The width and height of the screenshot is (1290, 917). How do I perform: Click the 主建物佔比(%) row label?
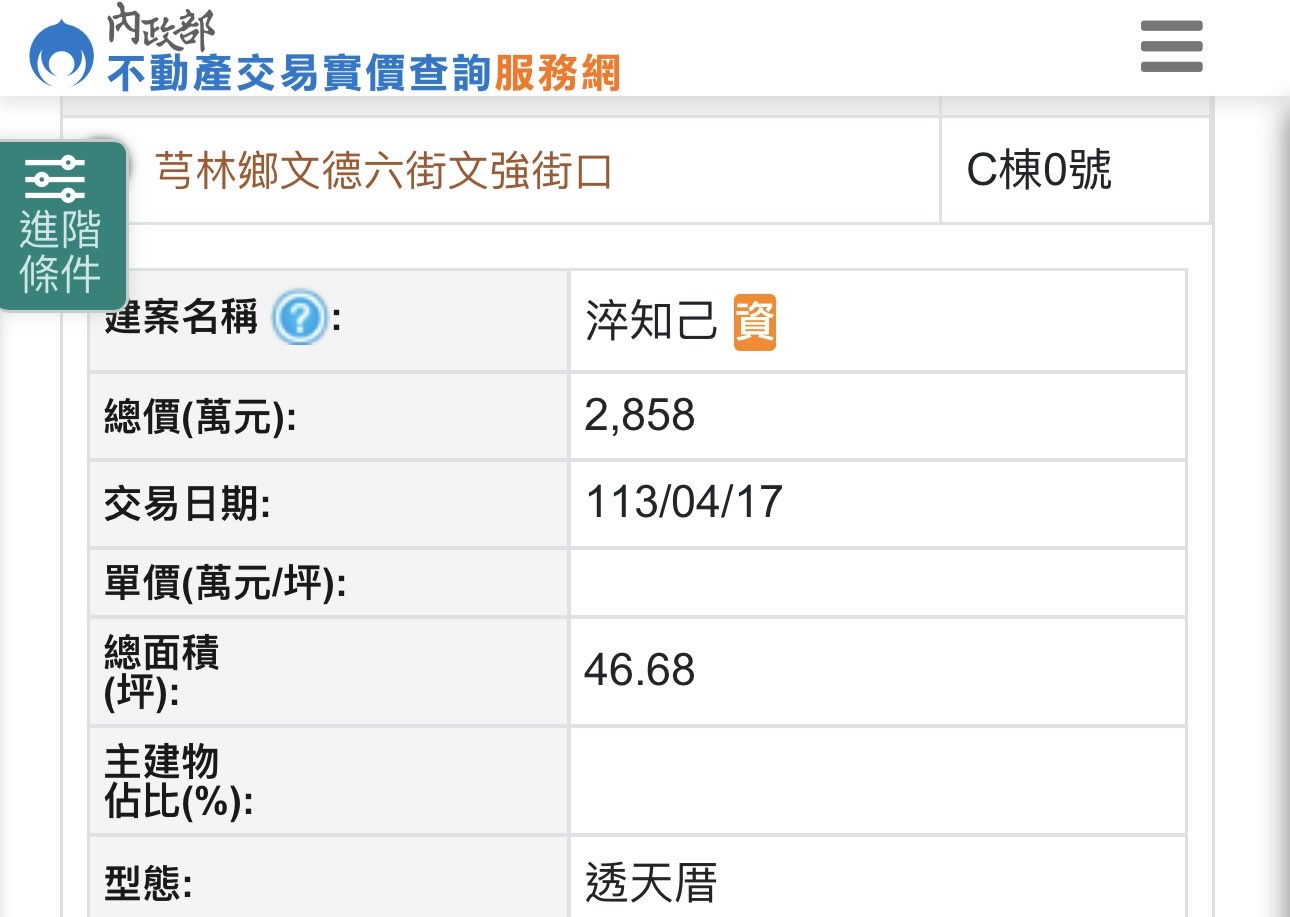pyautogui.click(x=178, y=782)
